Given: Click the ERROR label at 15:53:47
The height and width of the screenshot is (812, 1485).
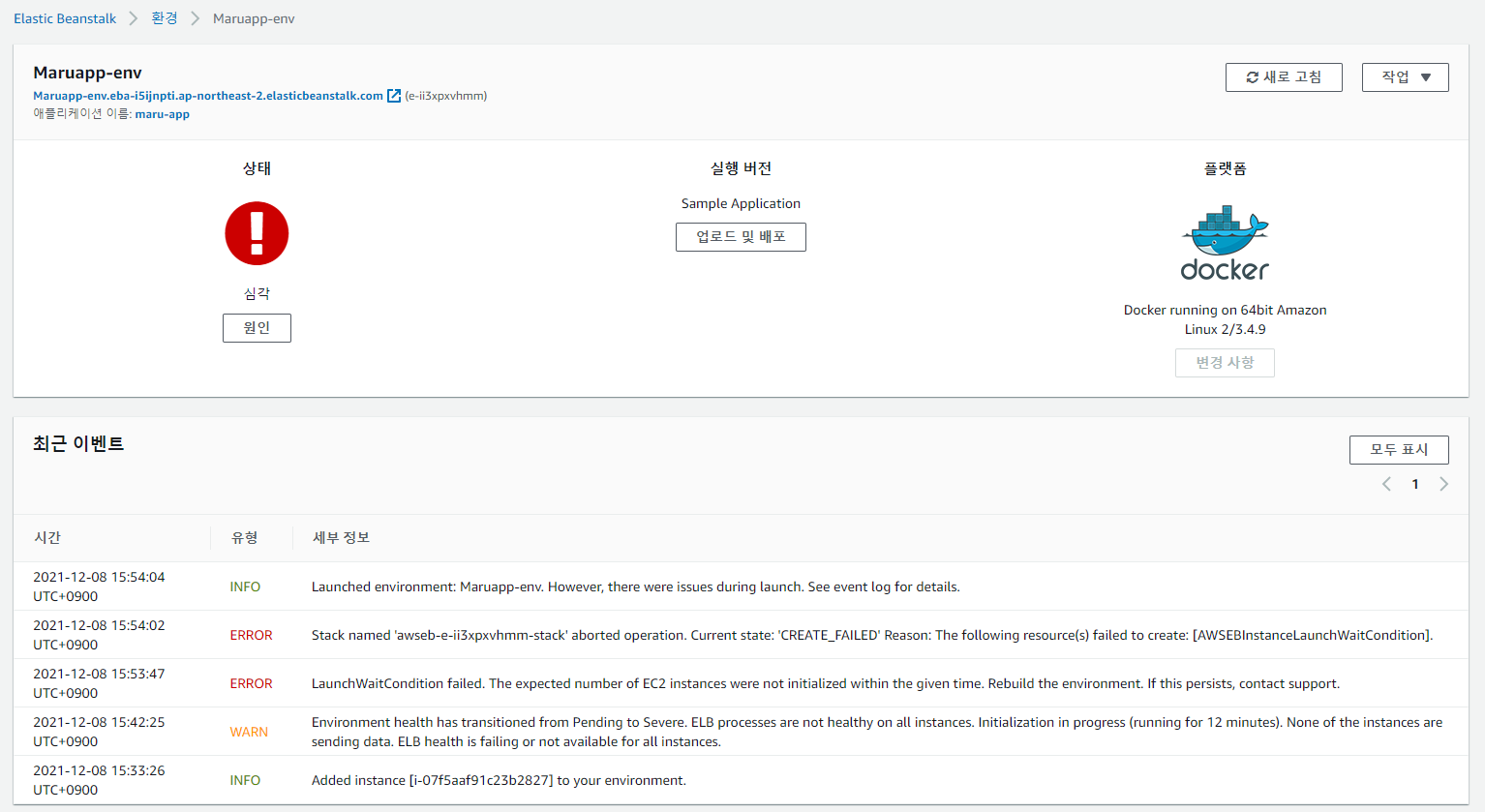Looking at the screenshot, I should point(251,683).
